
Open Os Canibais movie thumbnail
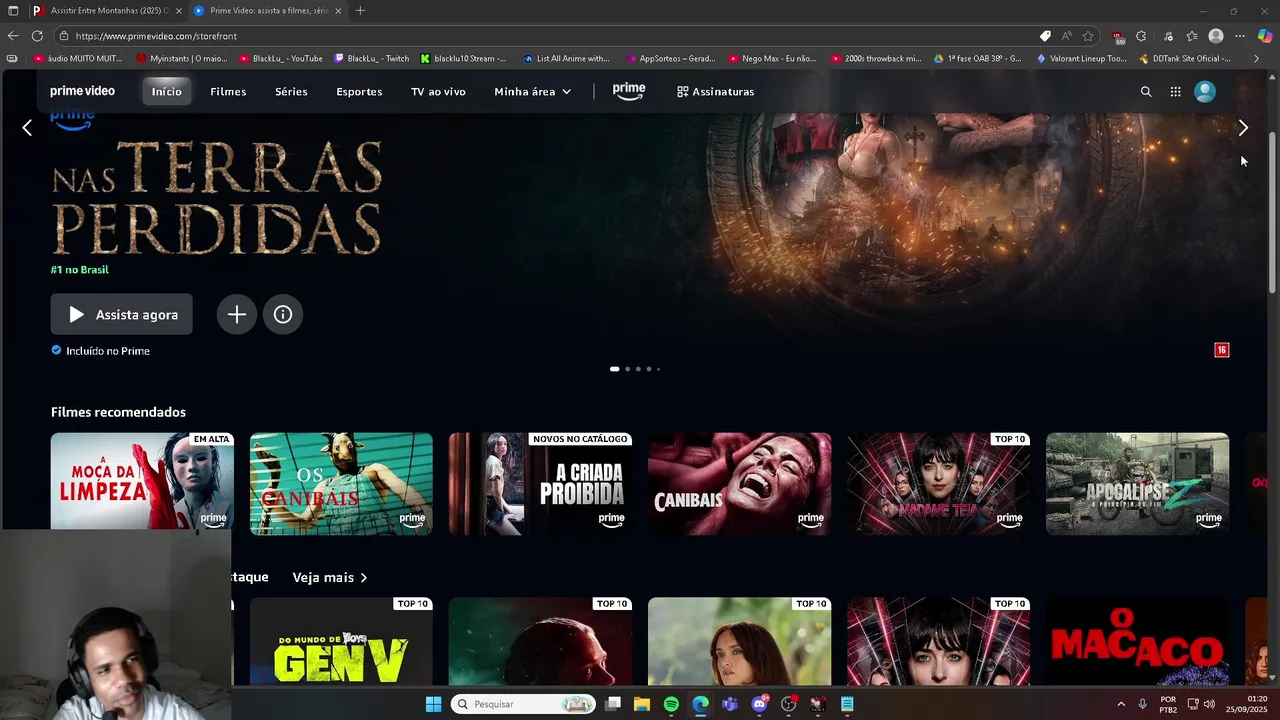point(341,484)
